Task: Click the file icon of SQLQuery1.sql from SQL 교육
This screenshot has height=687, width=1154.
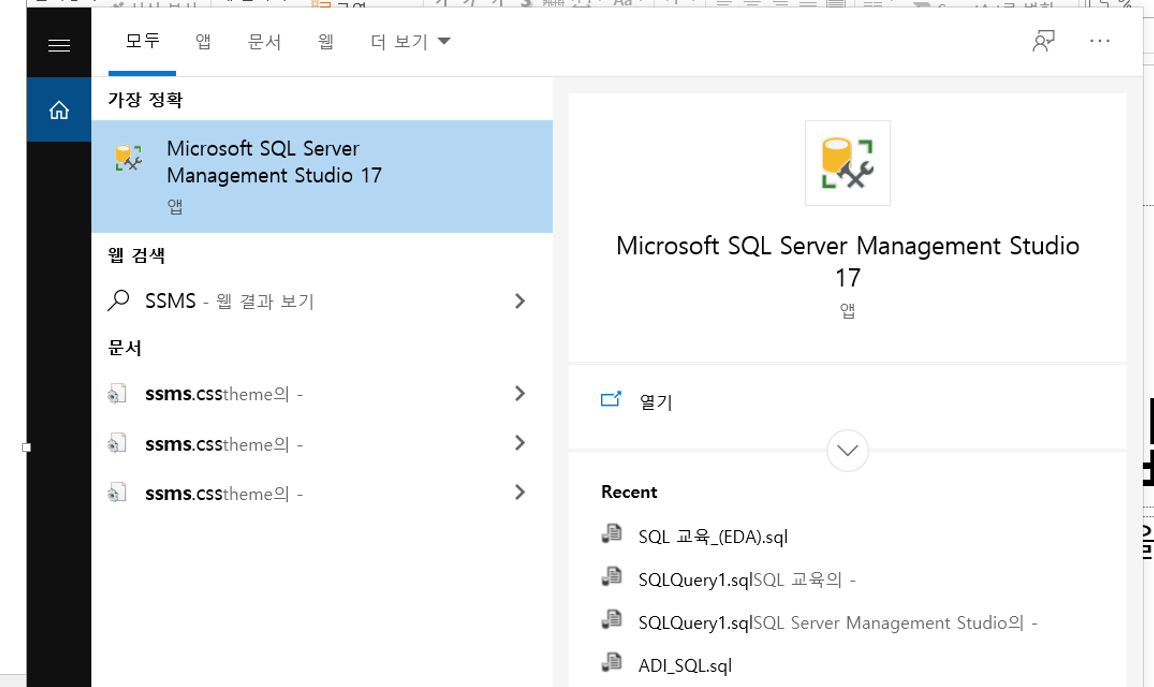Action: 612,577
